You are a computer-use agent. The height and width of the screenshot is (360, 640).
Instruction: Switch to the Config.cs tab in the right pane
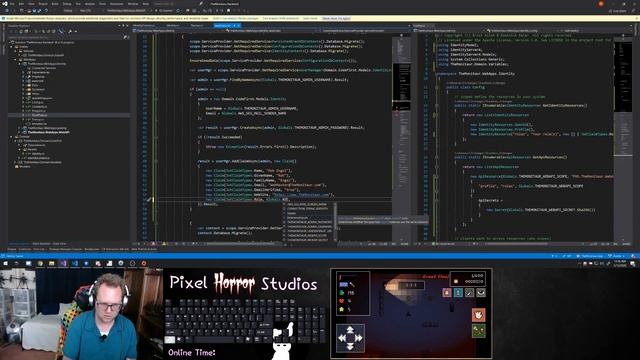coord(419,25)
